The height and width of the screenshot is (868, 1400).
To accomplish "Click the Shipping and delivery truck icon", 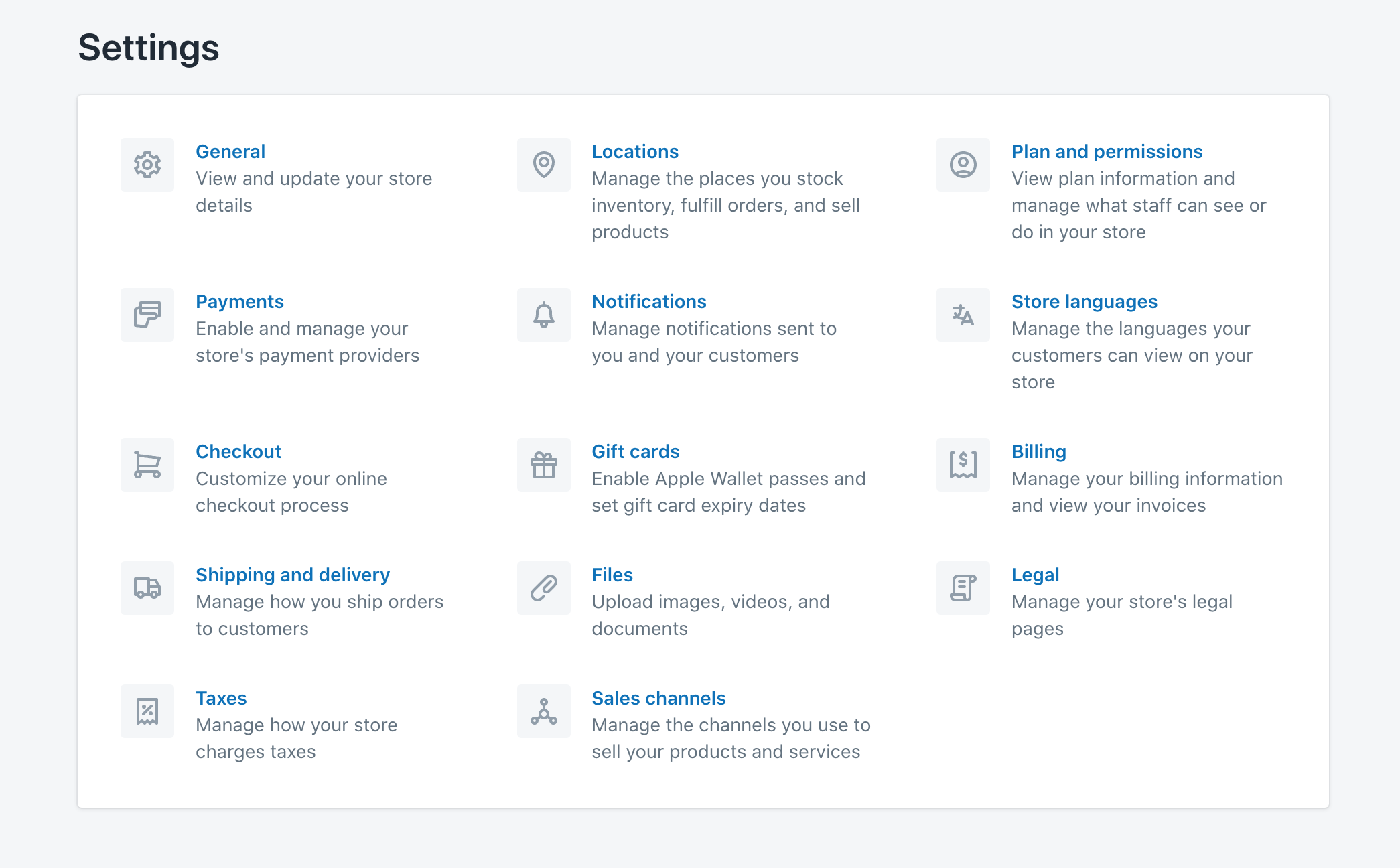I will pos(147,588).
